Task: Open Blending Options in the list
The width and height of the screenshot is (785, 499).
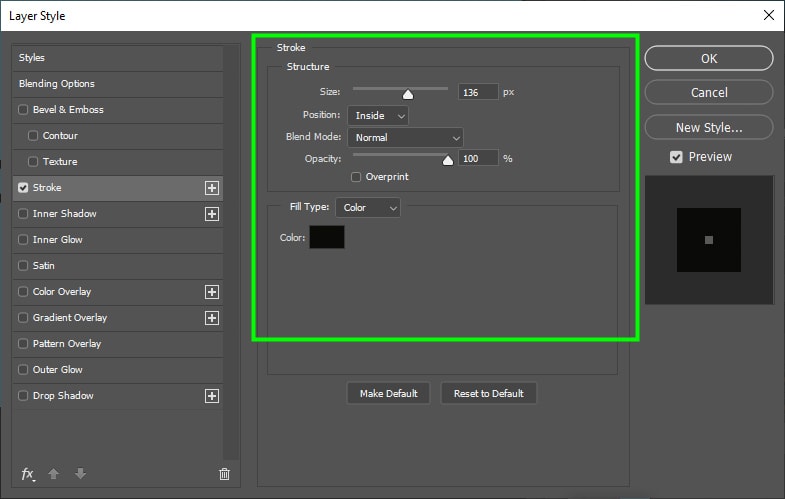Action: tap(118, 84)
